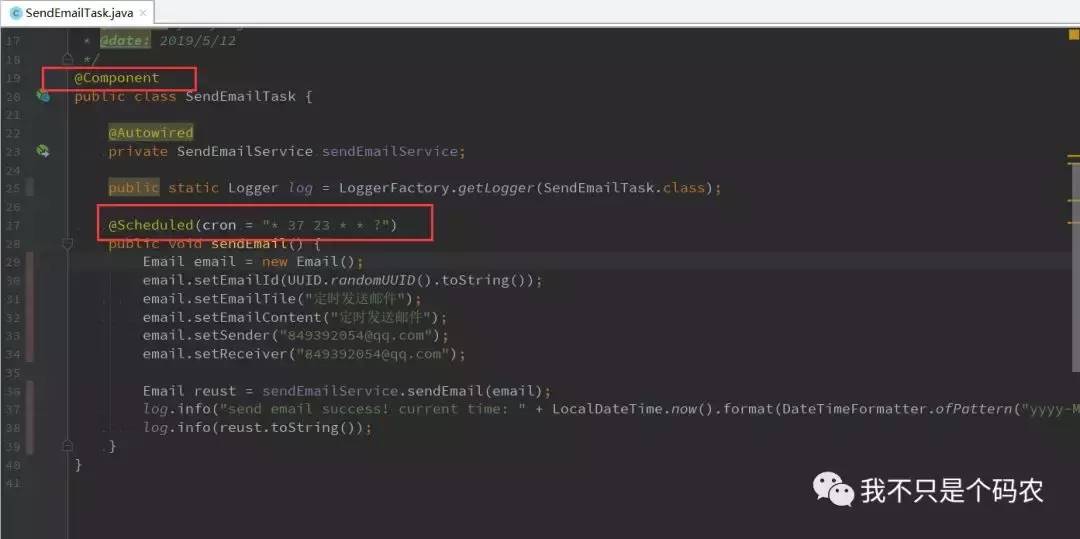Click the first warning stripe on the error gutter
Image resolution: width=1080 pixels, height=539 pixels.
point(1073,156)
